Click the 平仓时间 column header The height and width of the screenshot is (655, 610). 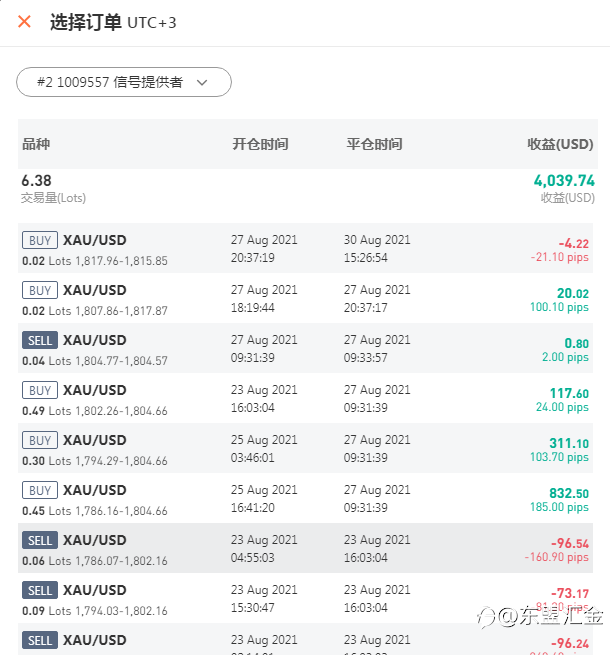tap(374, 144)
